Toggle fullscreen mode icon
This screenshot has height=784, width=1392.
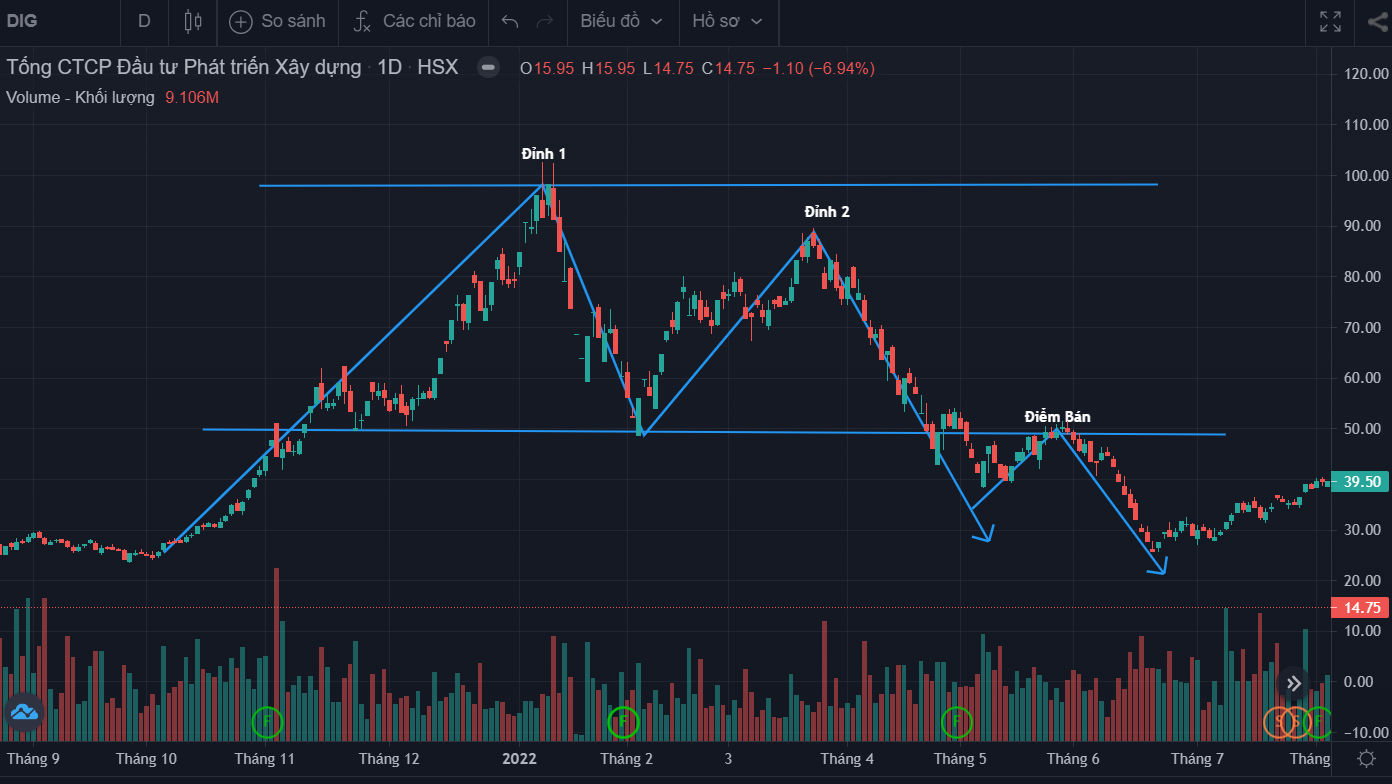(x=1330, y=21)
